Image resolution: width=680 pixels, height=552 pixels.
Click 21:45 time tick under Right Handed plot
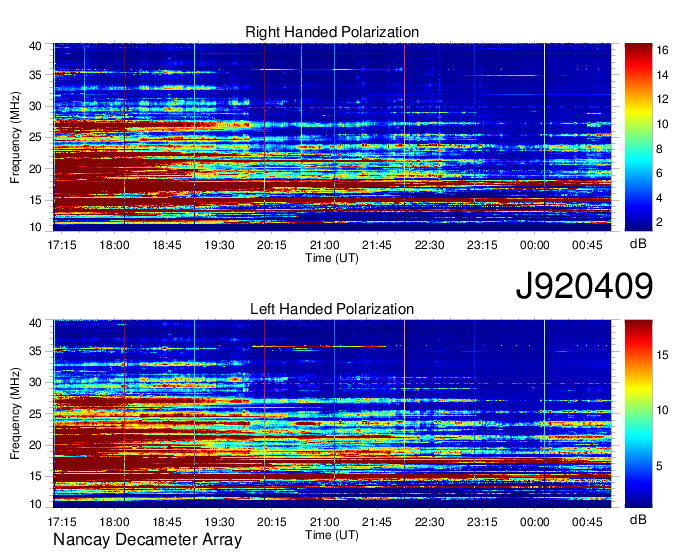pyautogui.click(x=377, y=245)
